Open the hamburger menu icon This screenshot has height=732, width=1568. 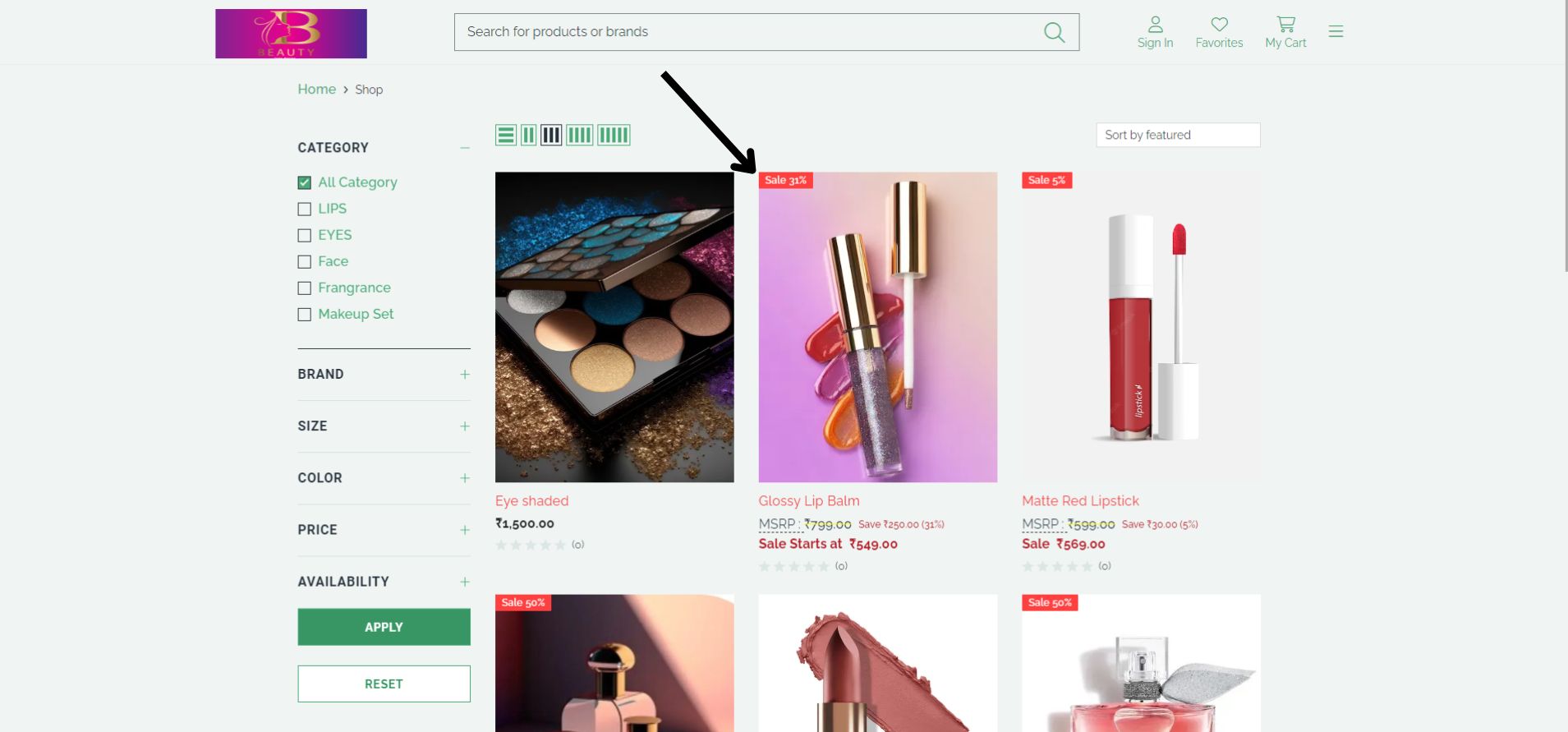click(x=1336, y=31)
